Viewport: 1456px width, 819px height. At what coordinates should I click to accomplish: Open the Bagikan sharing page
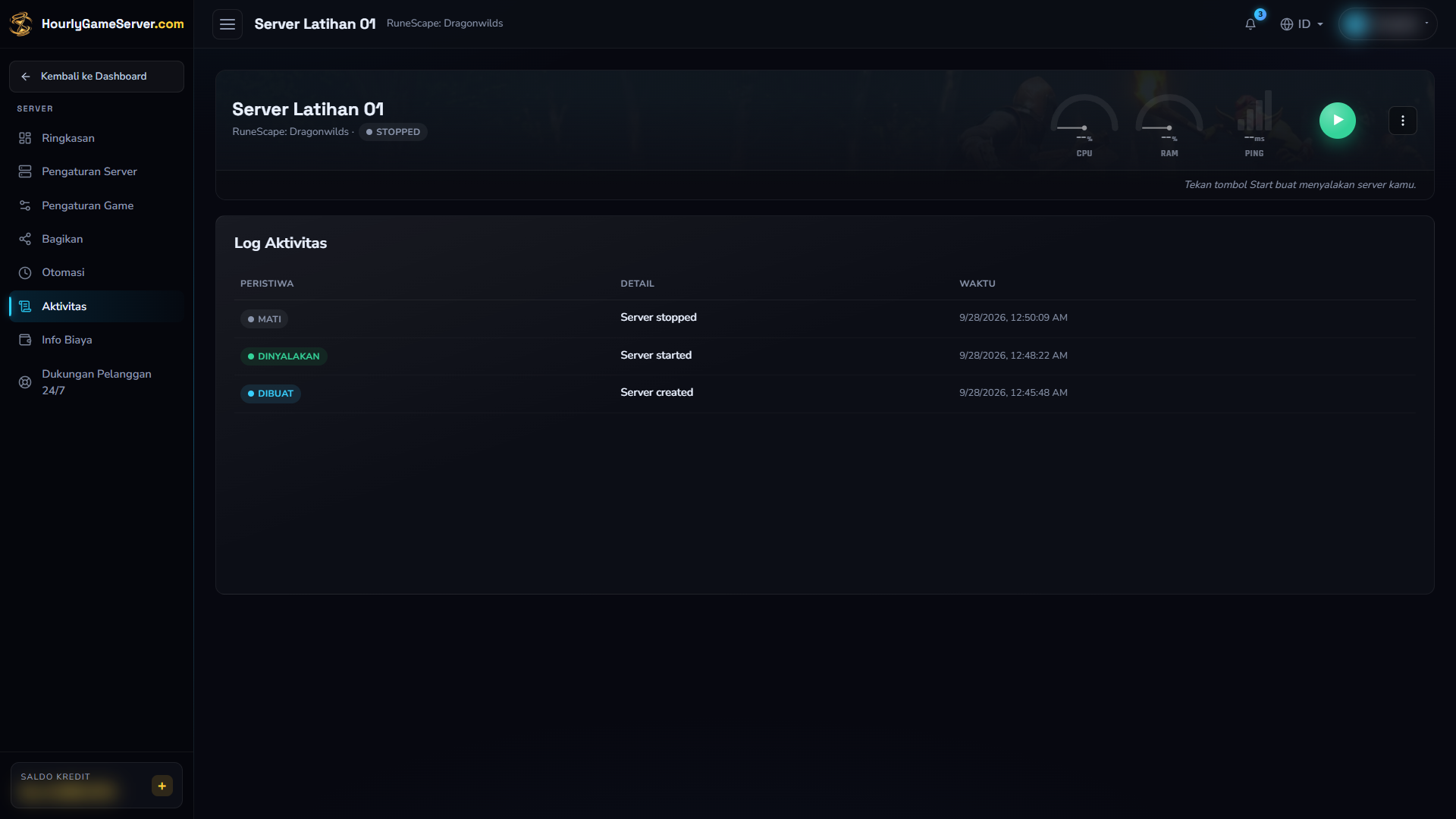(96, 239)
